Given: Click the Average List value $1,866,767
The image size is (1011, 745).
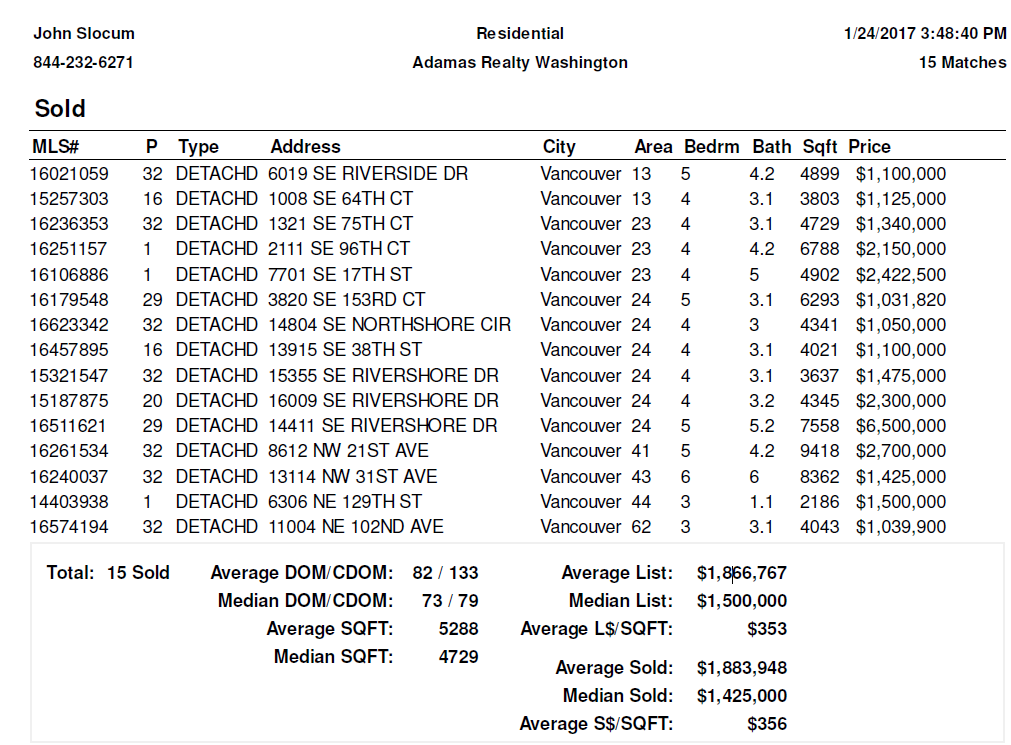Looking at the screenshot, I should [x=741, y=573].
